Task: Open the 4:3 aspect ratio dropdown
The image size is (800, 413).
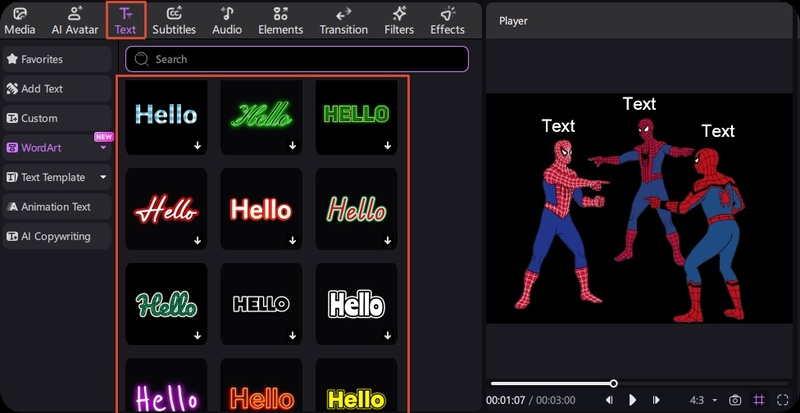Action: click(704, 400)
